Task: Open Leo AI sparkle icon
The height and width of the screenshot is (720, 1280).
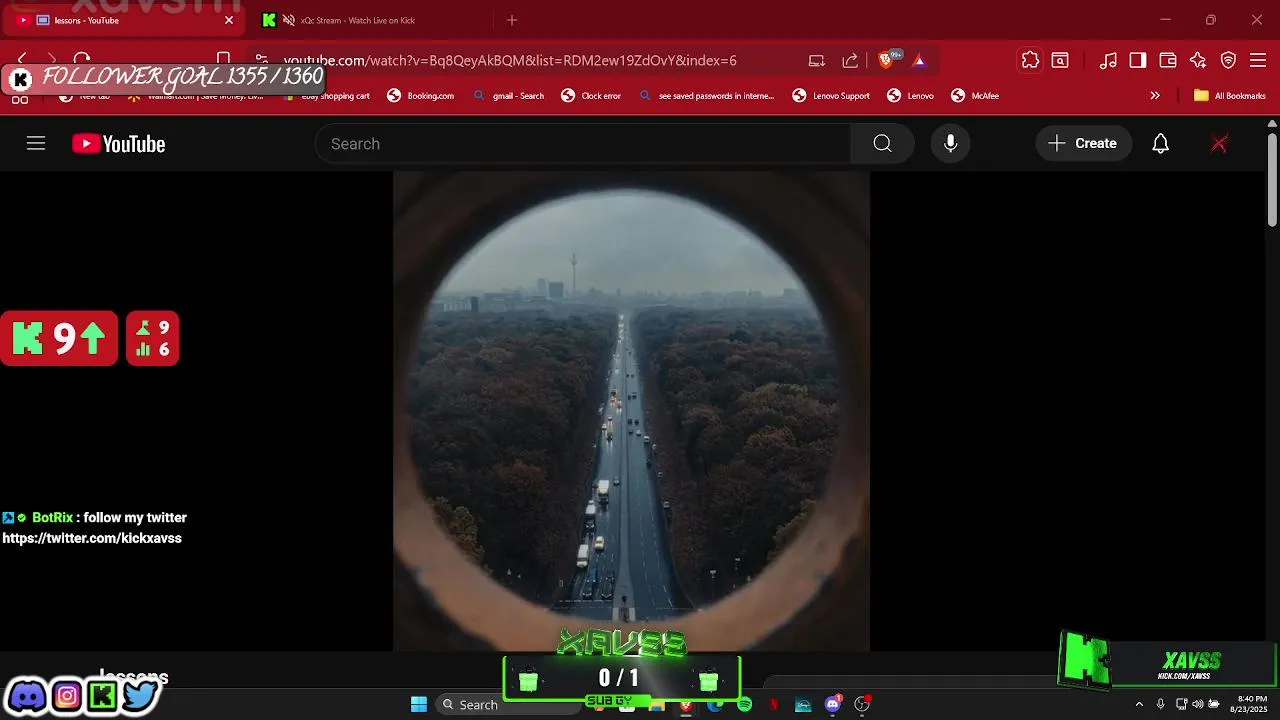Action: [x=1198, y=60]
